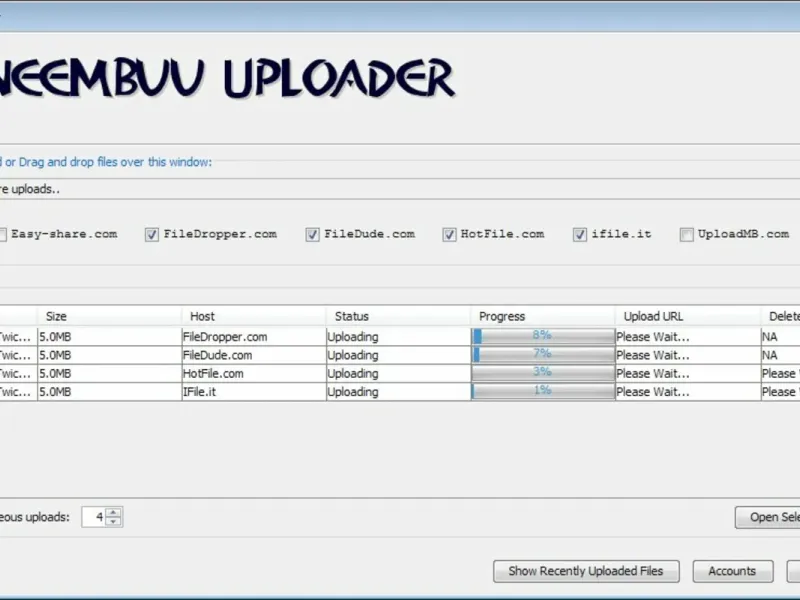Select the FileDropper.com host cell
The width and height of the screenshot is (800, 600).
(254, 337)
